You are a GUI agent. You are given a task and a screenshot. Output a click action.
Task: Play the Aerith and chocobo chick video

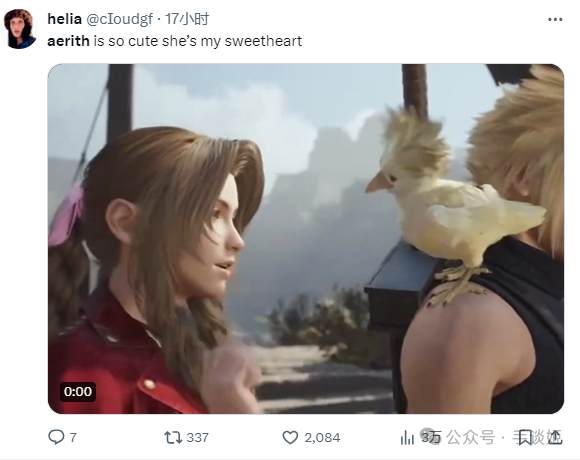306,239
